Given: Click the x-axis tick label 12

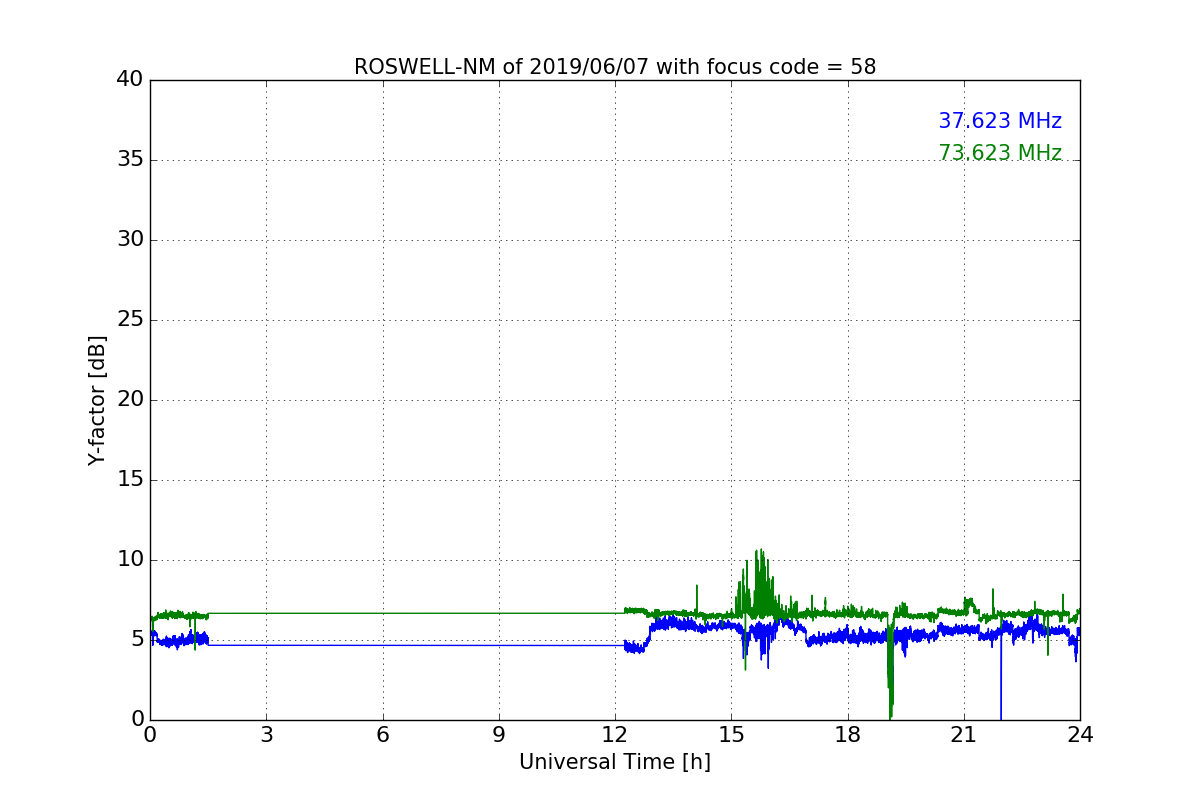Looking at the screenshot, I should (615, 735).
